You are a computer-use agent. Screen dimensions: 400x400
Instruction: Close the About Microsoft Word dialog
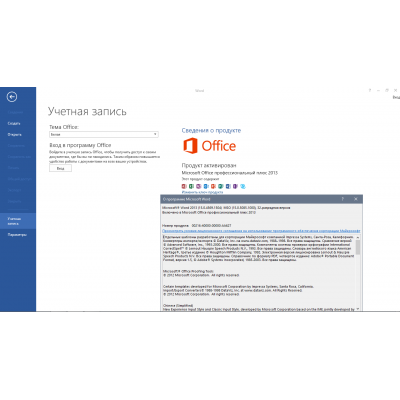tap(356, 199)
